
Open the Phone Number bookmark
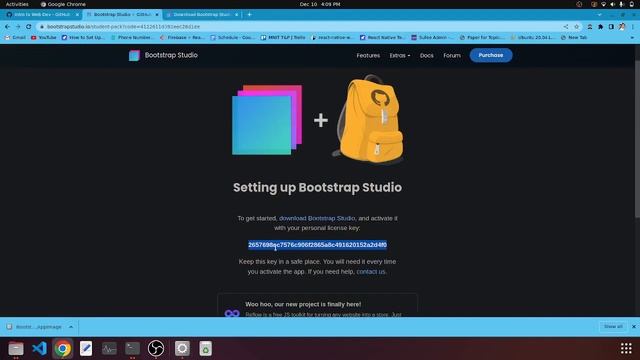[132, 37]
